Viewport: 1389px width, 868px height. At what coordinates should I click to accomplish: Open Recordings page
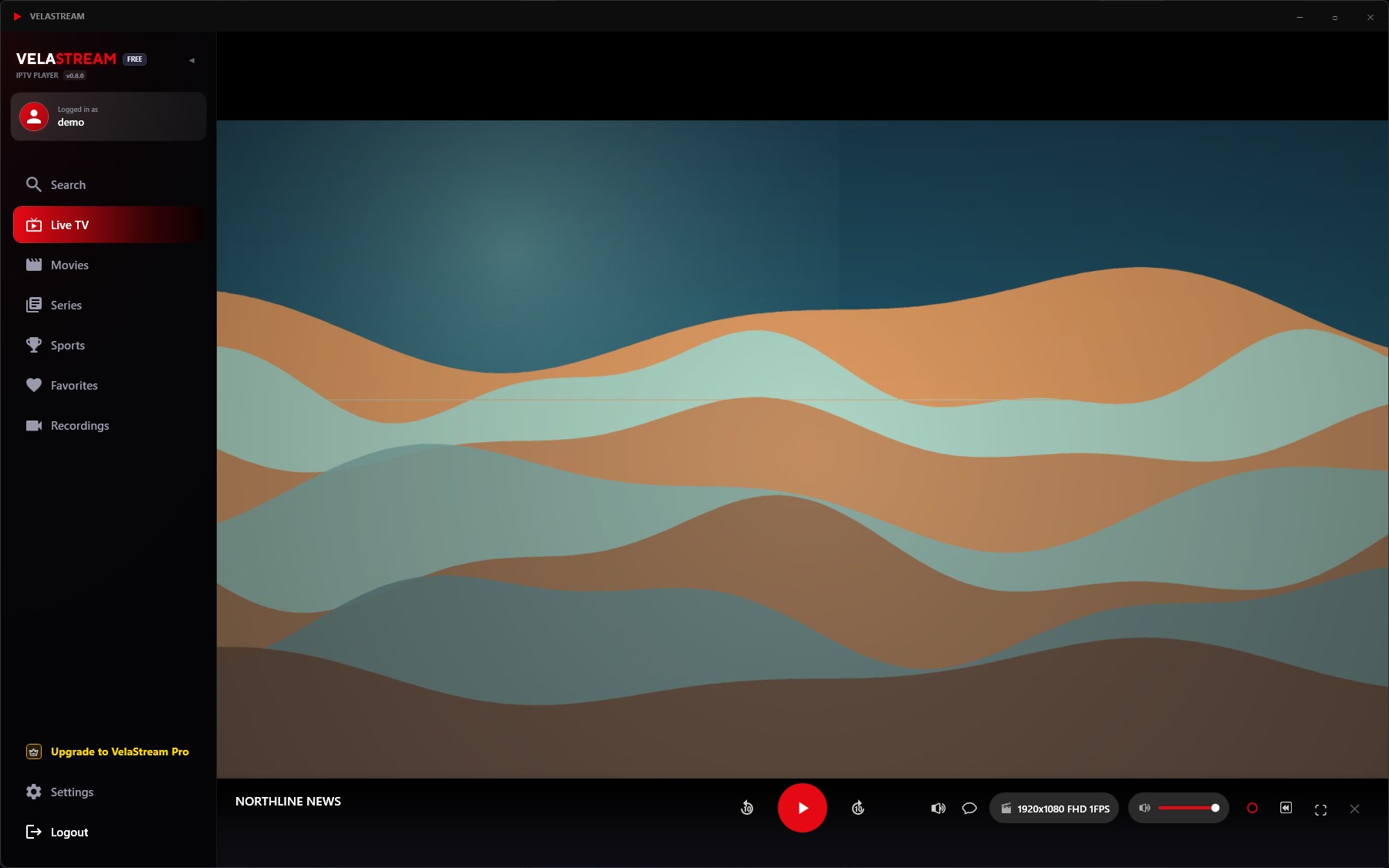(x=109, y=425)
